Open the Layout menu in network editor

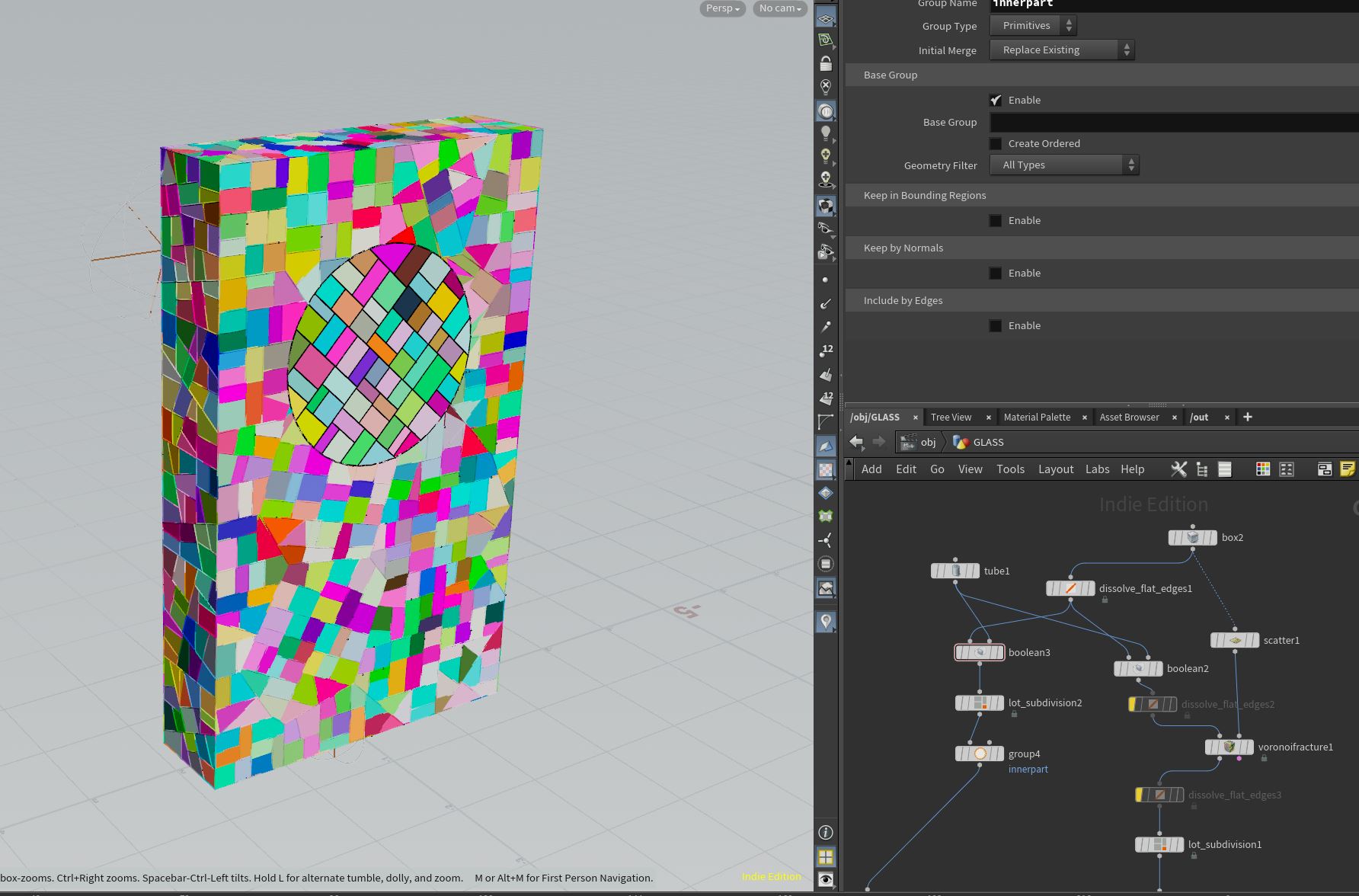[x=1056, y=469]
